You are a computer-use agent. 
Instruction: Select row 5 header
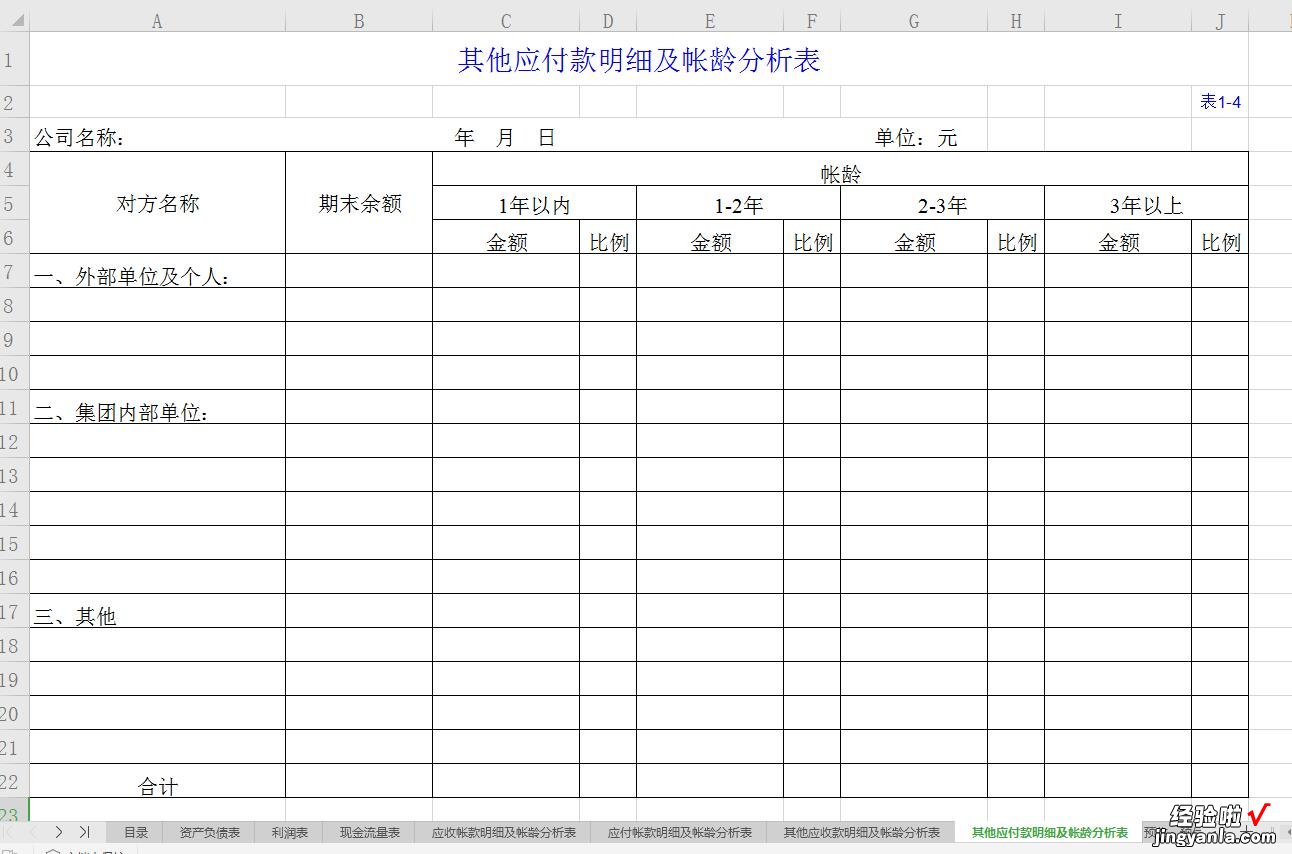[14, 203]
